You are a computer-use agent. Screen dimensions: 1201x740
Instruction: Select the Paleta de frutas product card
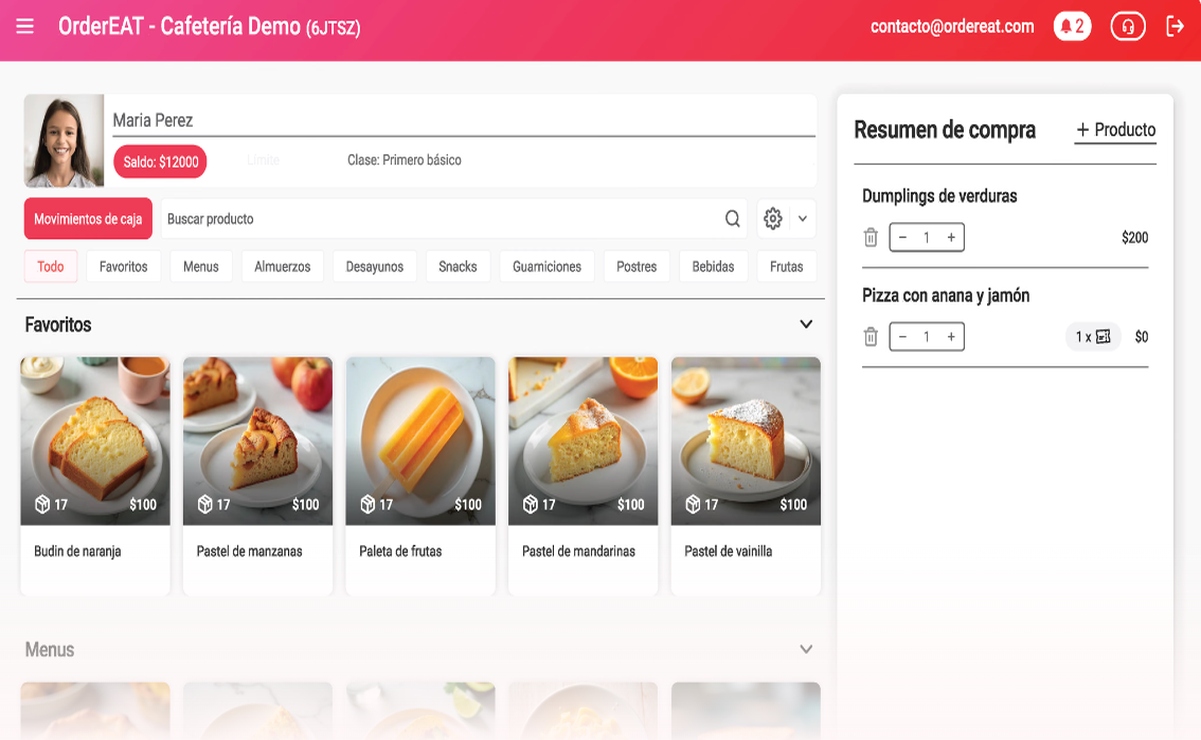click(421, 476)
